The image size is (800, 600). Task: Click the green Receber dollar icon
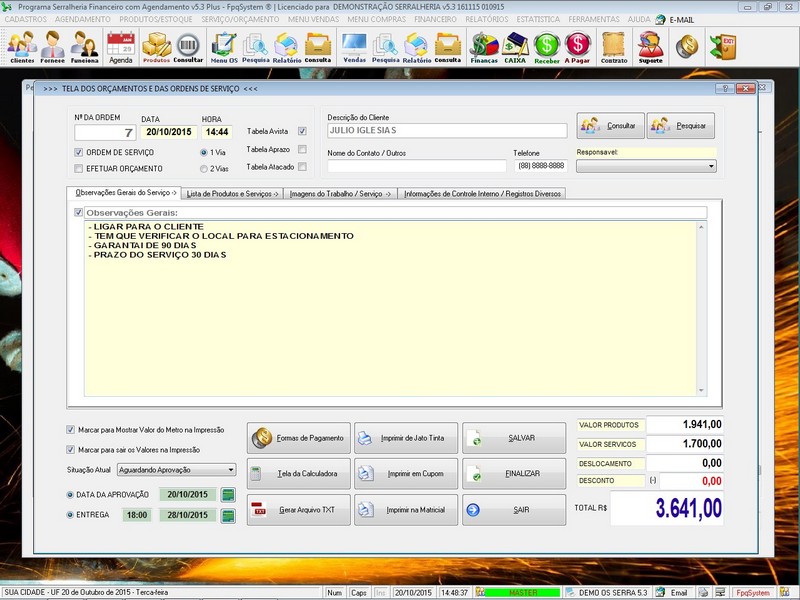point(547,47)
